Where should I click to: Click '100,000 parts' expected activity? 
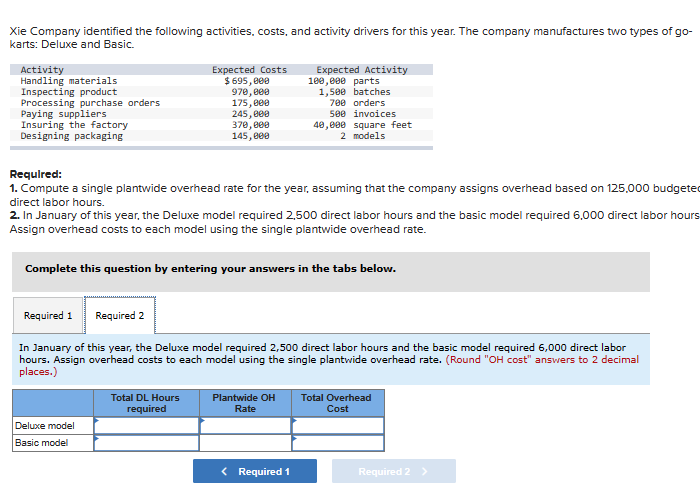[x=344, y=81]
